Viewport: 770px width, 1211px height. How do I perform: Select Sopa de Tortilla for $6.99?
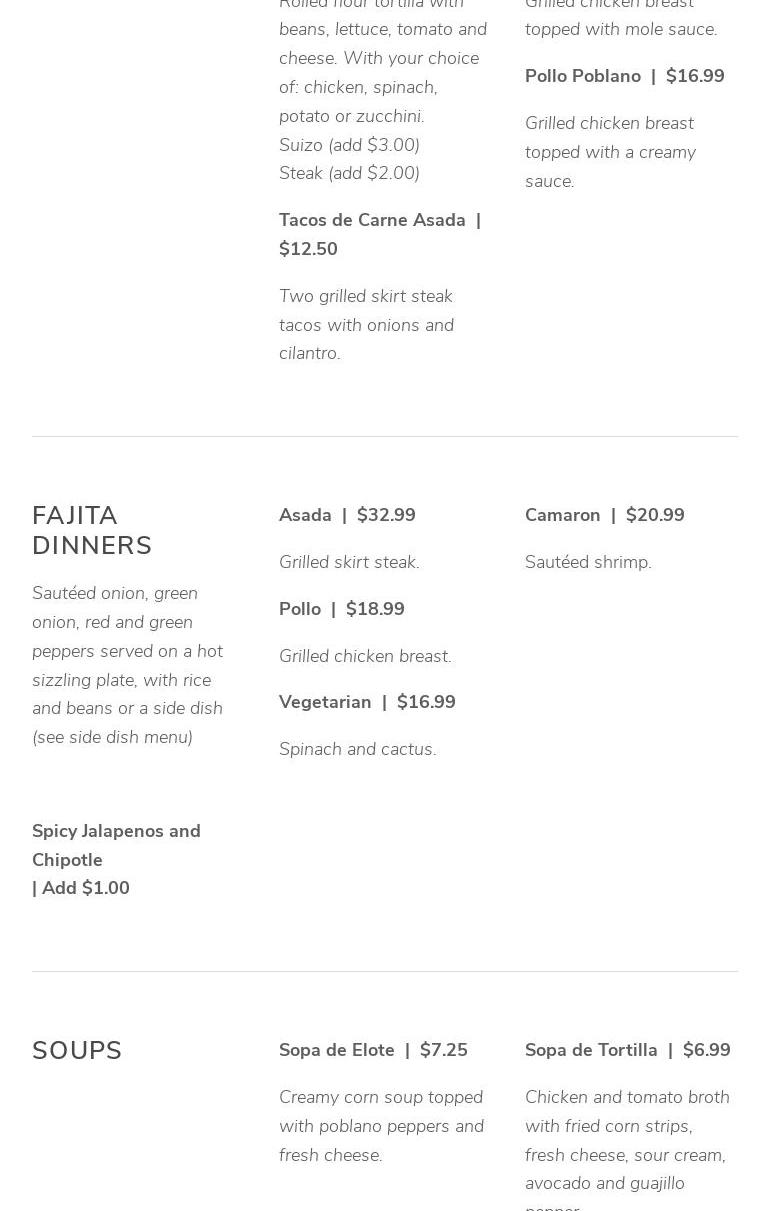627,1050
